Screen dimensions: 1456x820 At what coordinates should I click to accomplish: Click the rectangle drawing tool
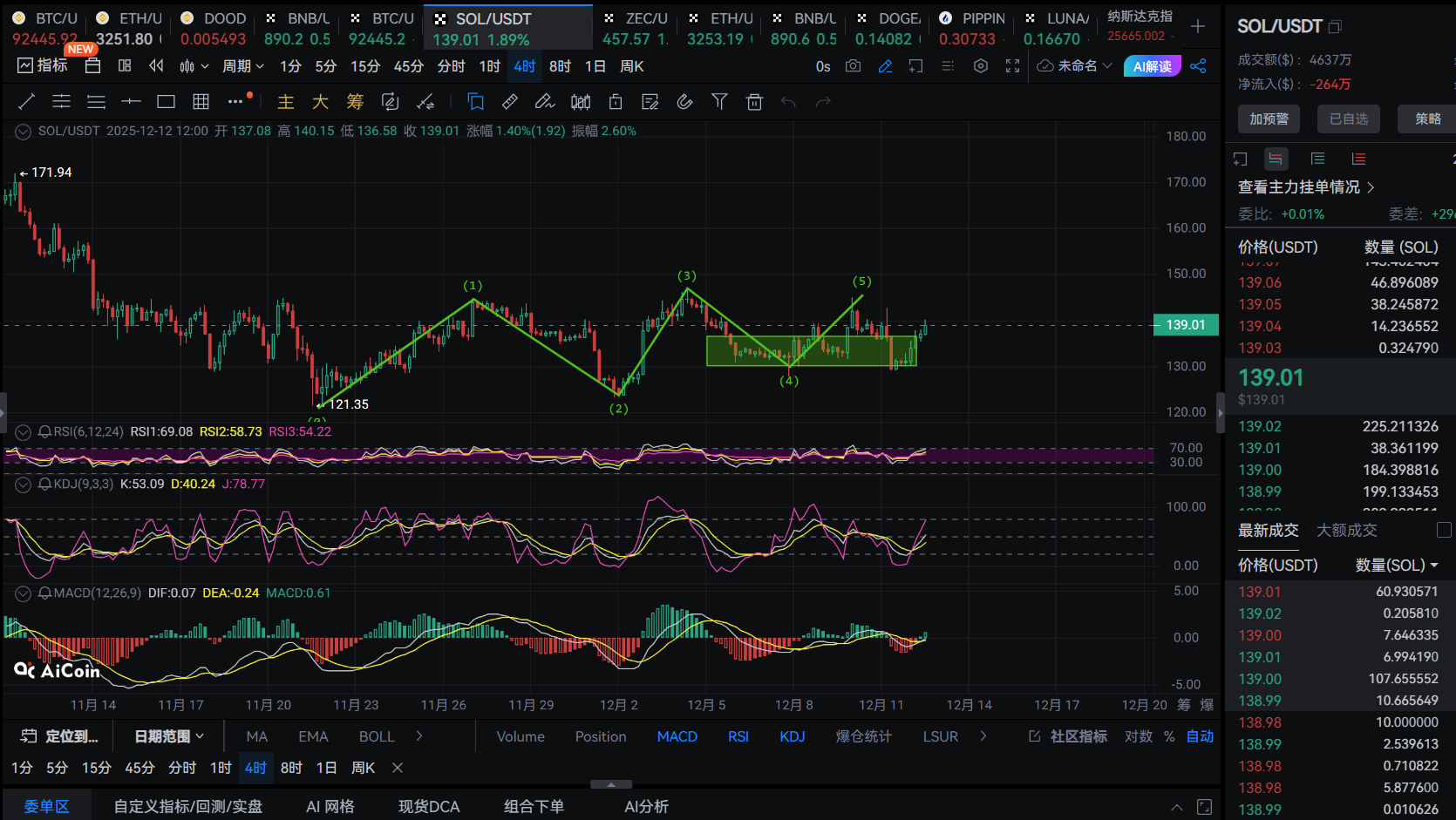pos(166,102)
